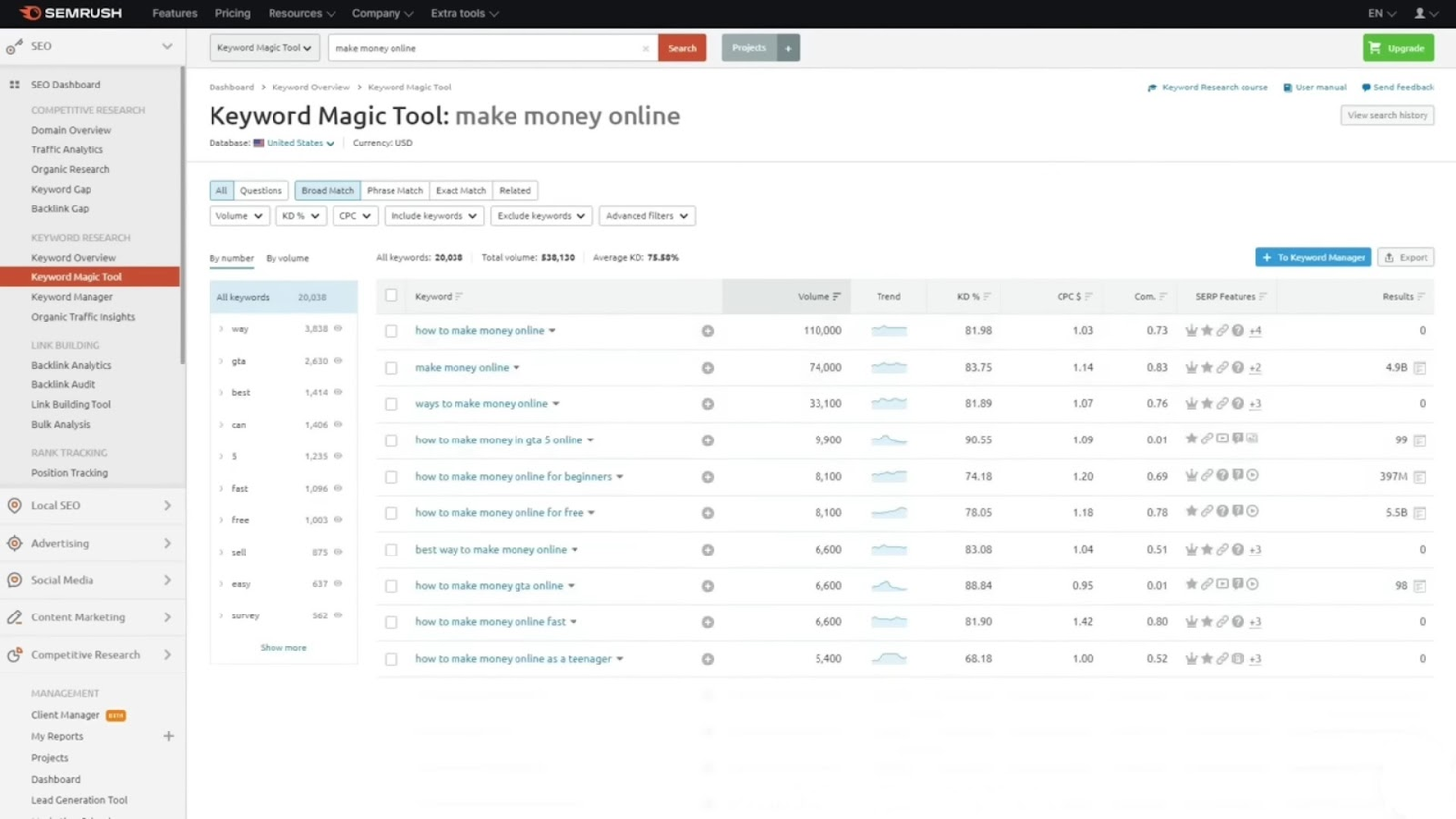
Task: Check the box for 'ways to make money online'
Action: point(392,404)
